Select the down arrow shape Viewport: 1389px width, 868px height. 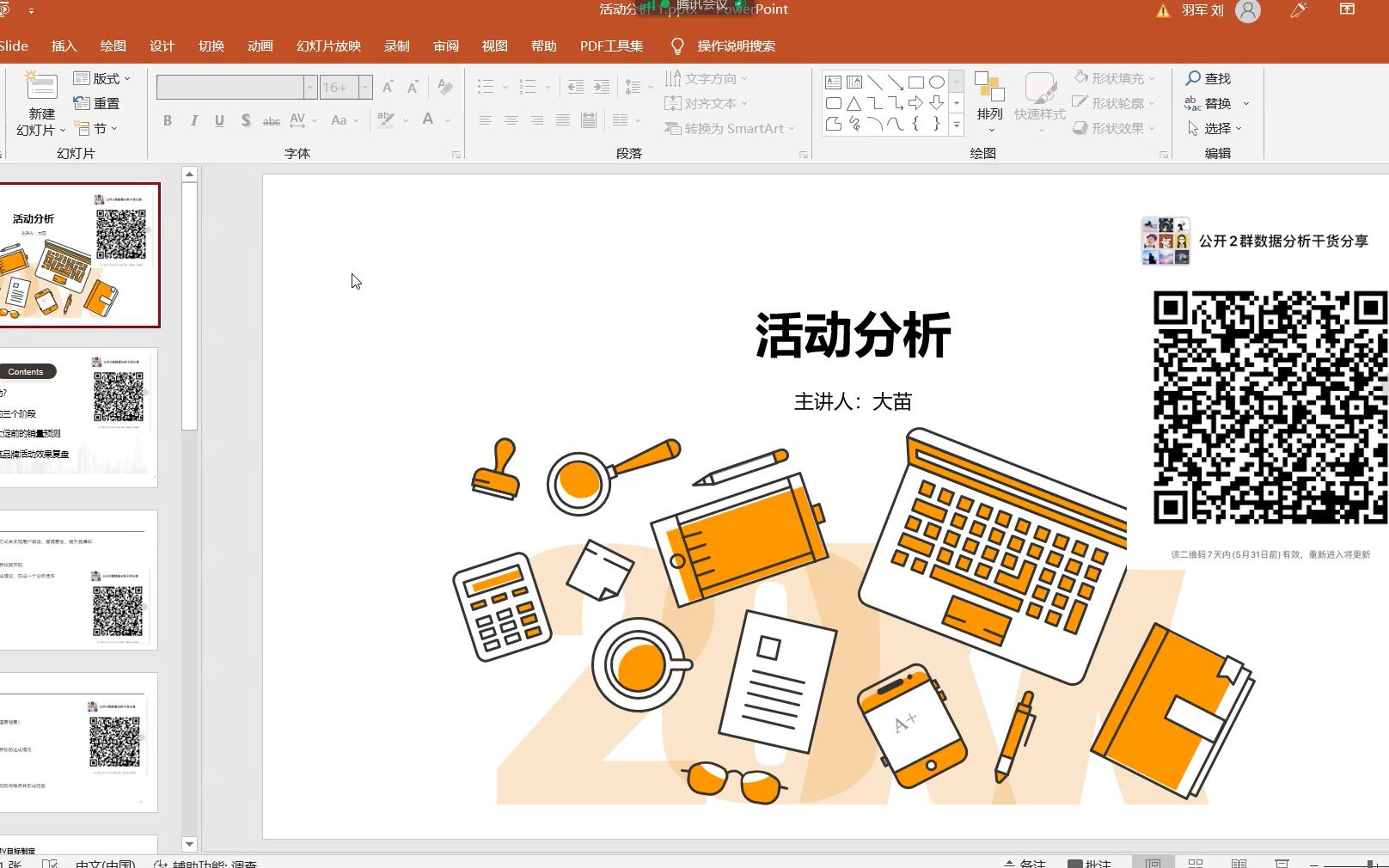(937, 103)
